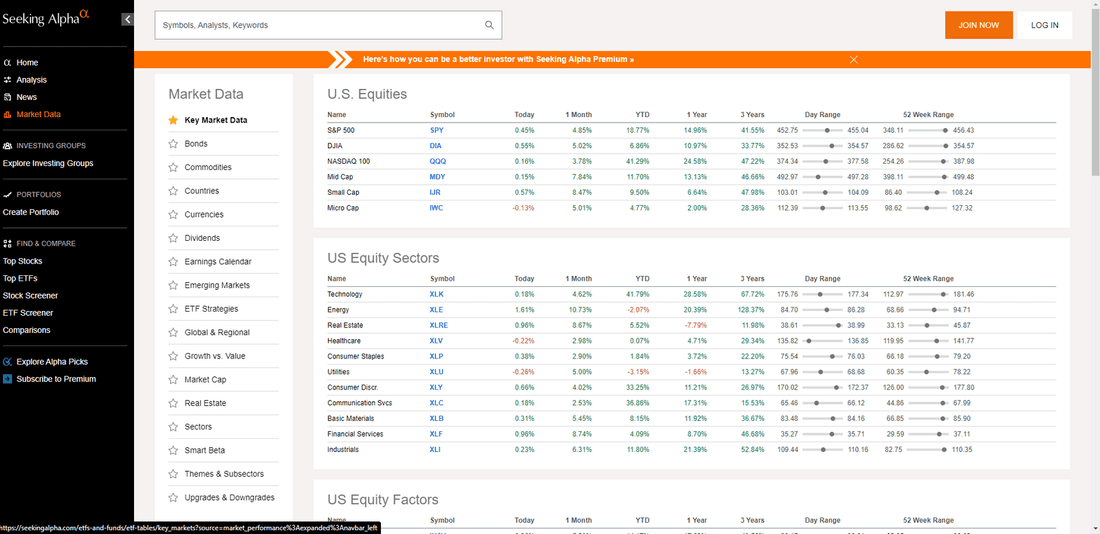Viewport: 1100px width, 534px height.
Task: Open the XLE Energy symbol link
Action: point(436,310)
